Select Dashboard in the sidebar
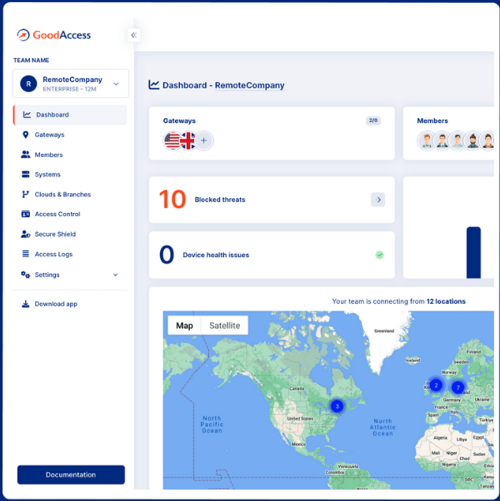 pos(70,115)
